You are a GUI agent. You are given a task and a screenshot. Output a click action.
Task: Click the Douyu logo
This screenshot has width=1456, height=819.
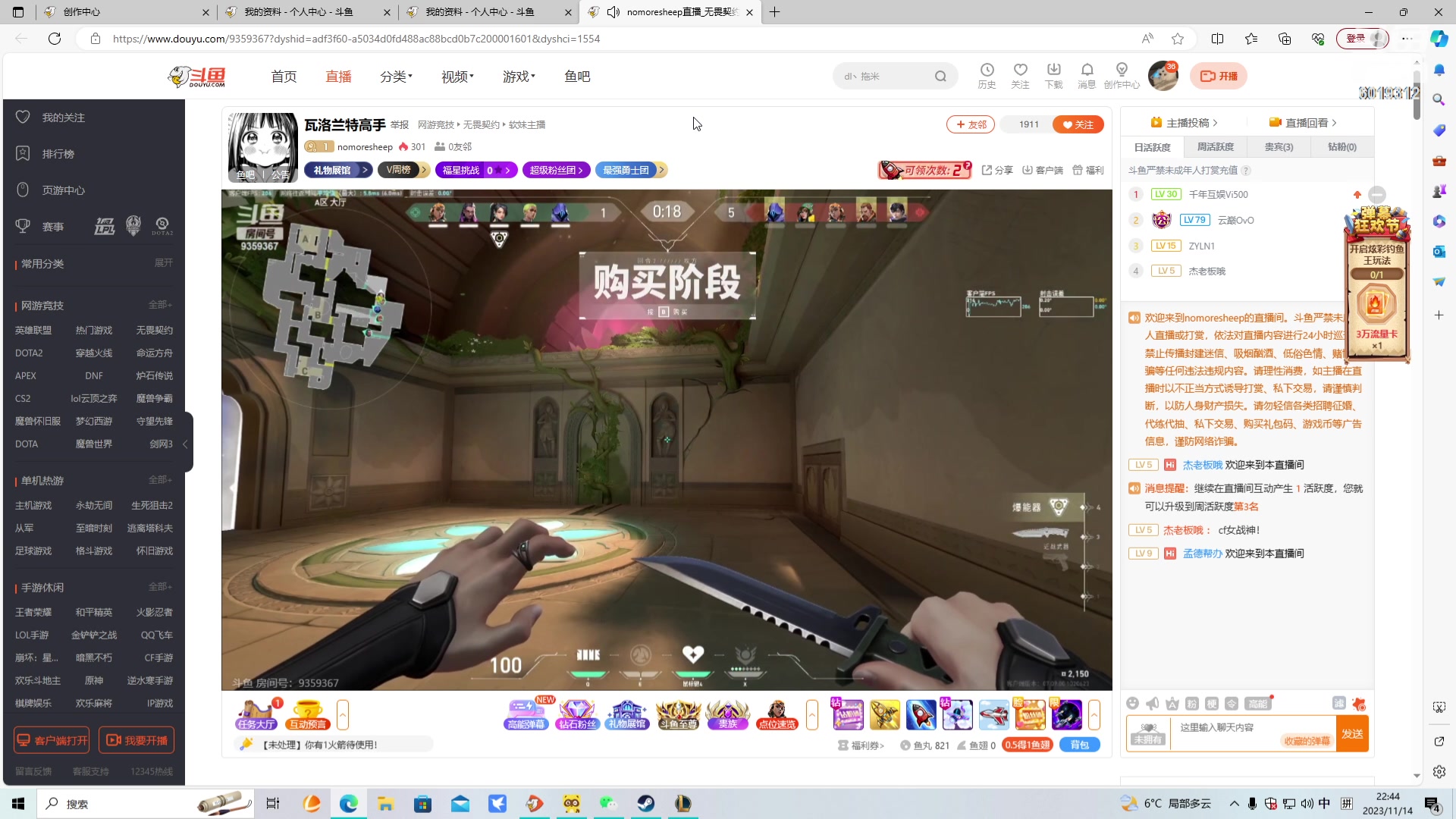click(197, 76)
